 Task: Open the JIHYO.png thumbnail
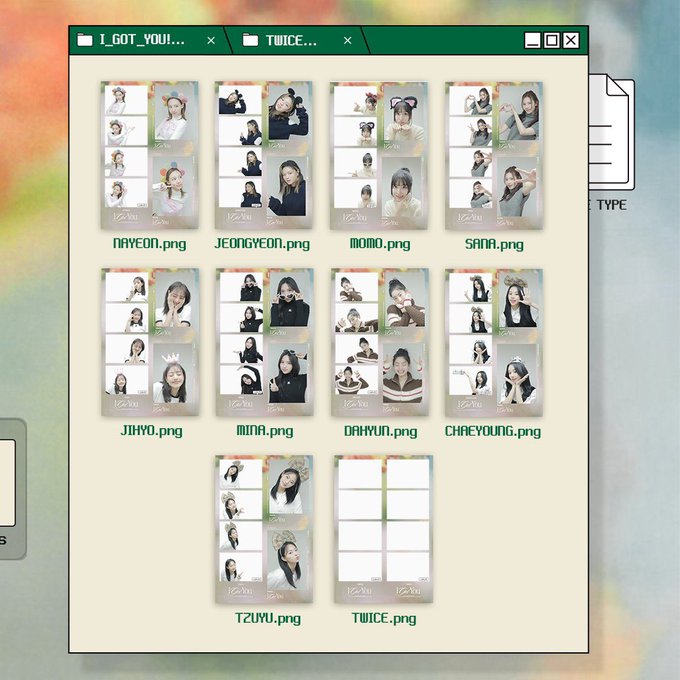150,342
